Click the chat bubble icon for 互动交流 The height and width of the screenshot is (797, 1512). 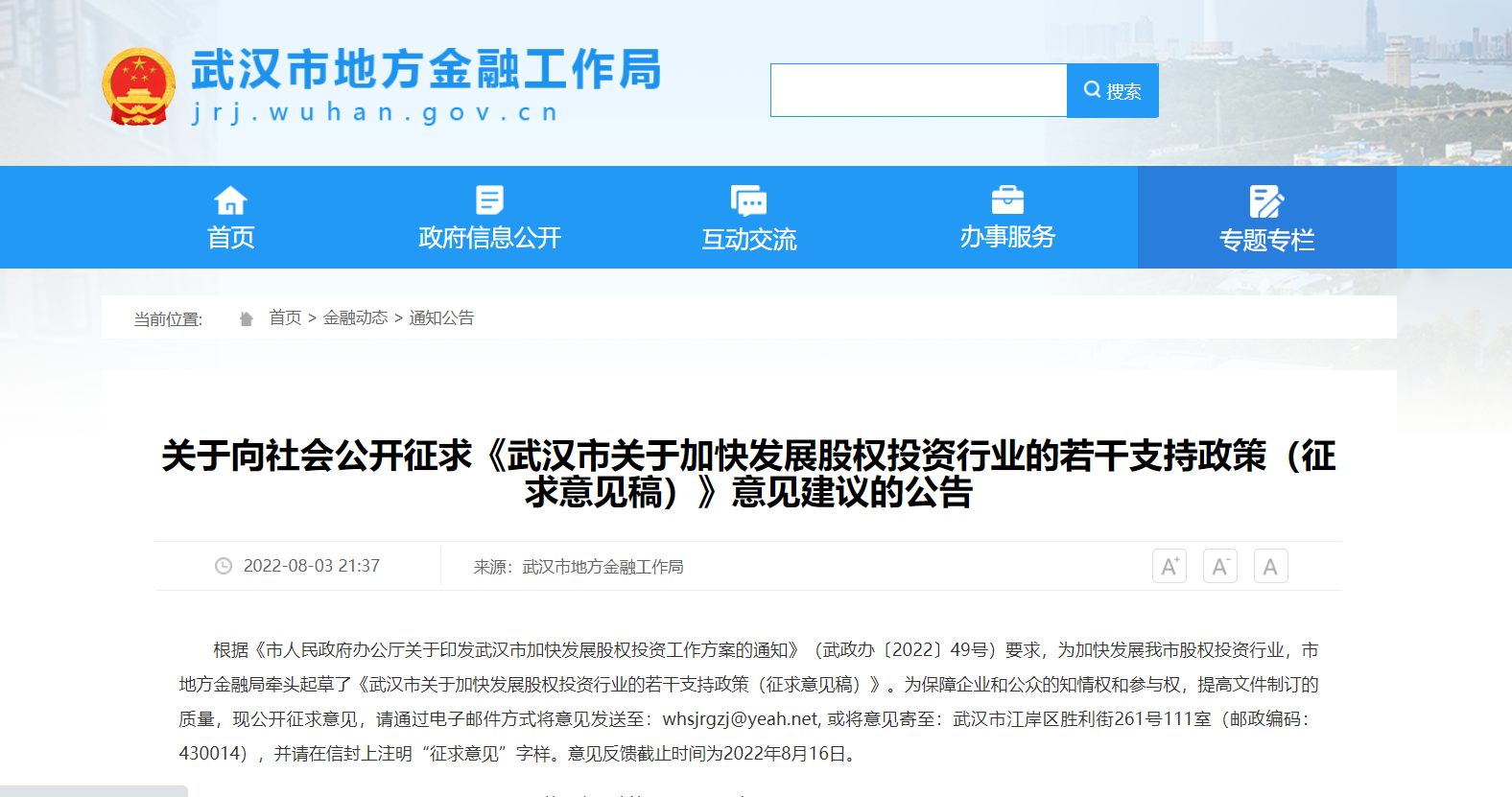(748, 201)
